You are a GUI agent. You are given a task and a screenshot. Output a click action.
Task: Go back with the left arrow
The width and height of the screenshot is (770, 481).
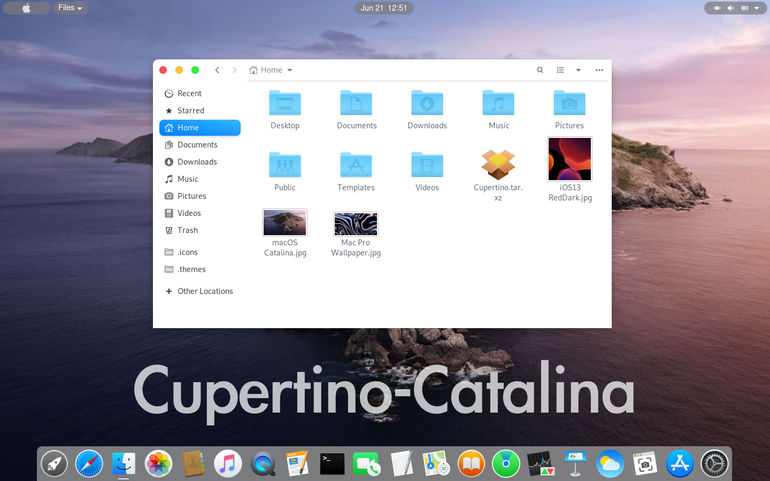217,70
